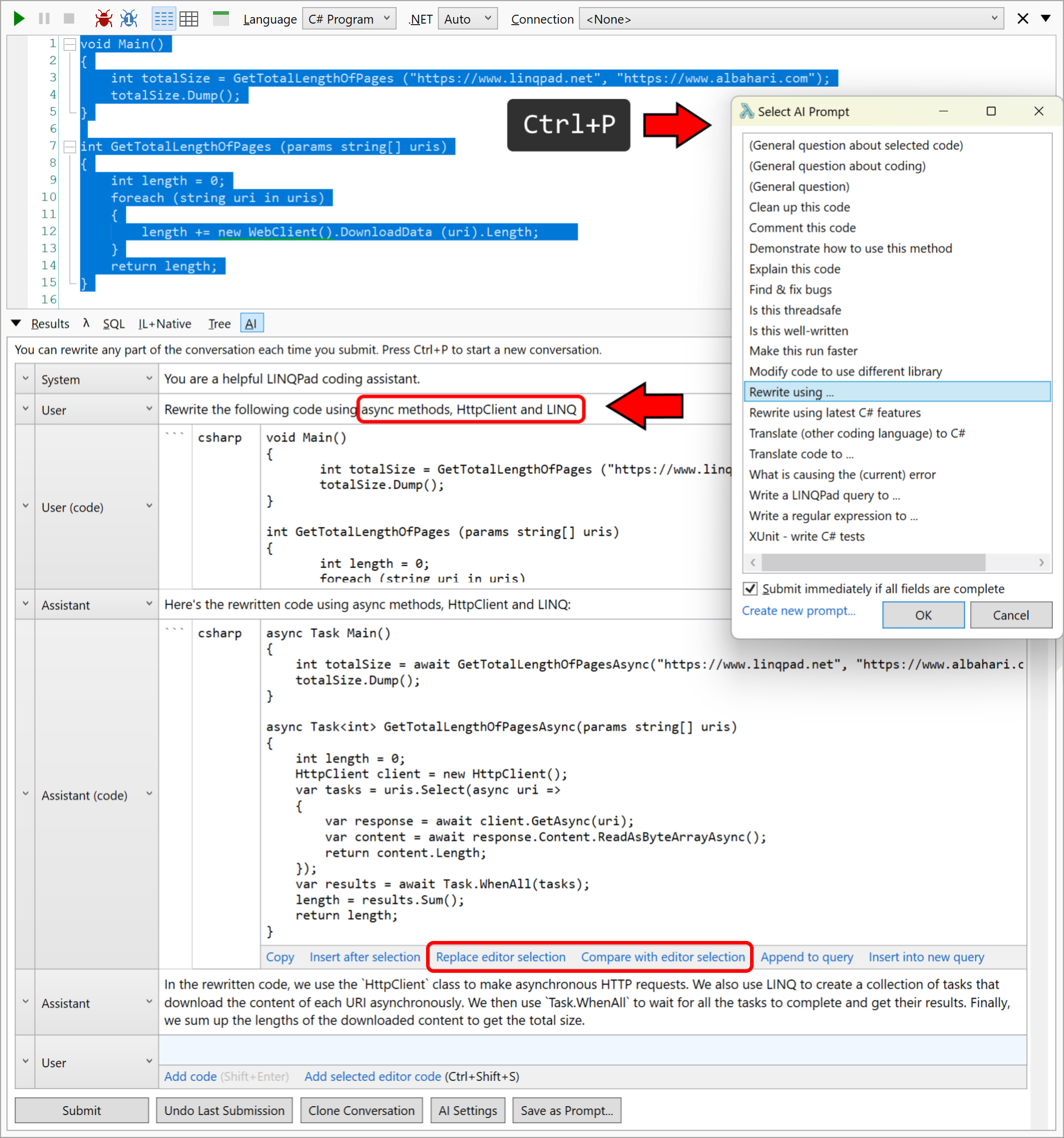Select 'Rewrite using ...' prompt

pyautogui.click(x=897, y=392)
